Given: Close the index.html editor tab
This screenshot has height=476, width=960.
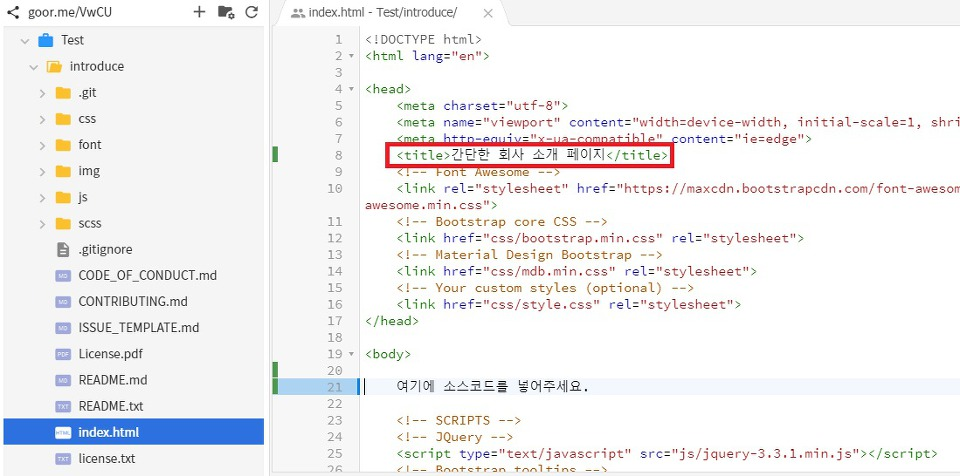Looking at the screenshot, I should (x=488, y=13).
